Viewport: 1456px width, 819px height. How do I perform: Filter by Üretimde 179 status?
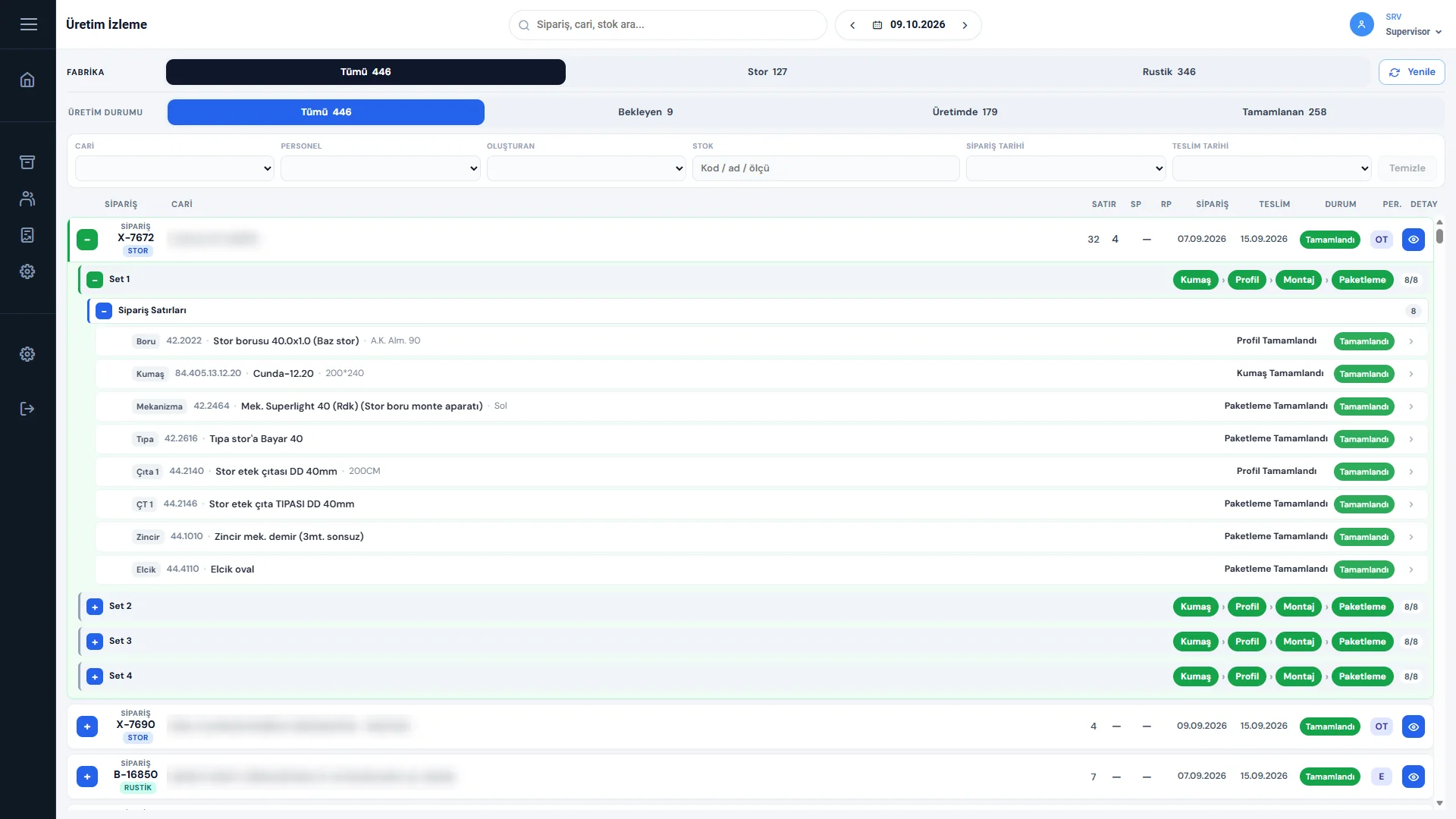click(965, 112)
